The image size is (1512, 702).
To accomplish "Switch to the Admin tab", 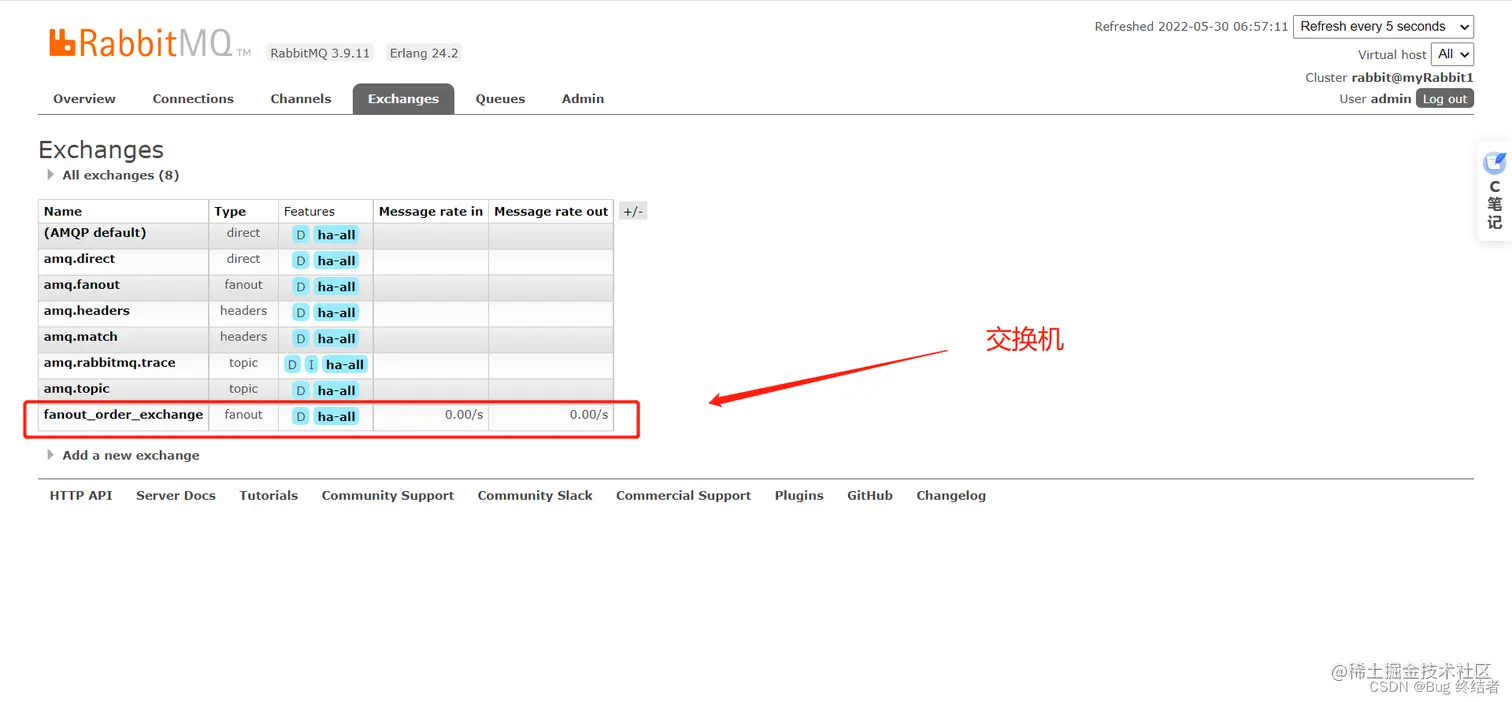I will [x=583, y=99].
